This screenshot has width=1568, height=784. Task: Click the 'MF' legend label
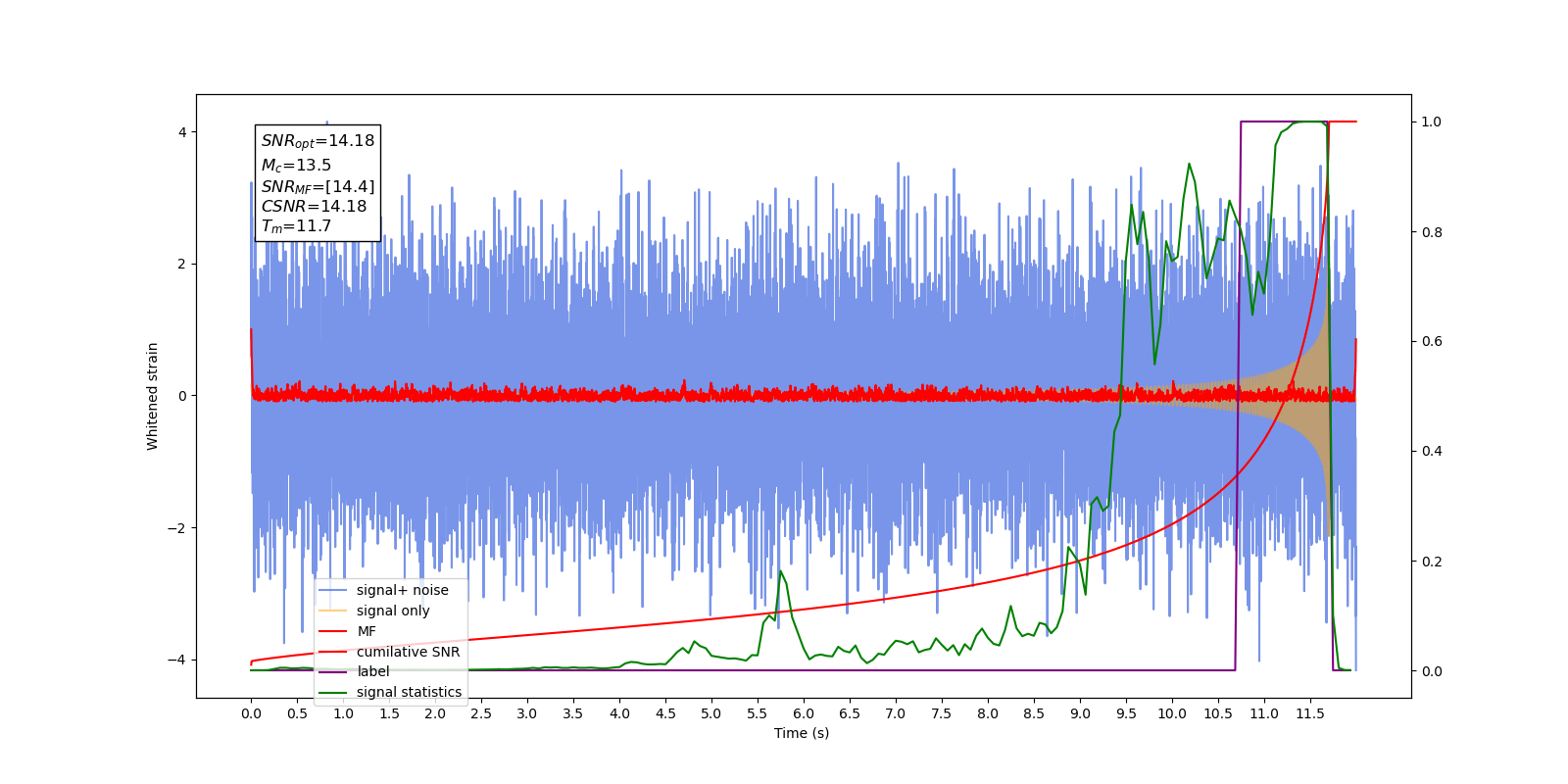point(367,631)
